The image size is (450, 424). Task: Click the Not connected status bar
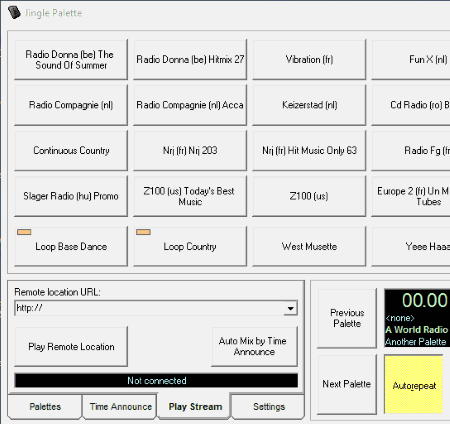tap(156, 380)
